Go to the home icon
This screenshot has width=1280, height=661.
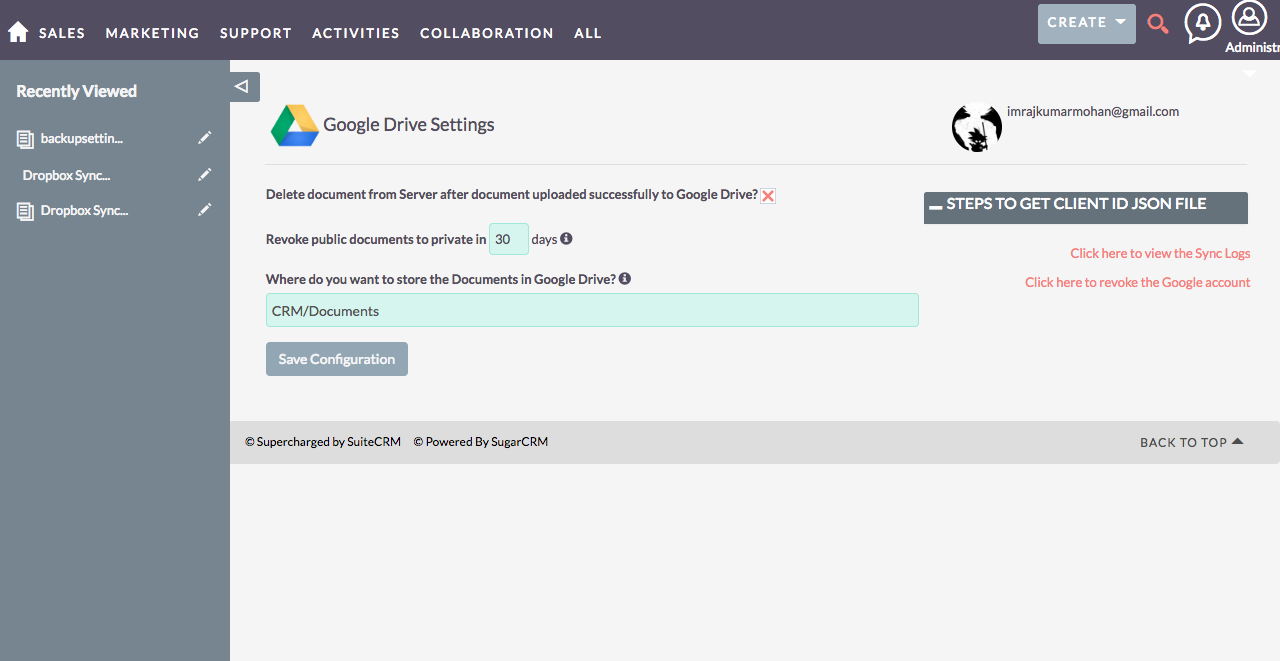pos(18,32)
